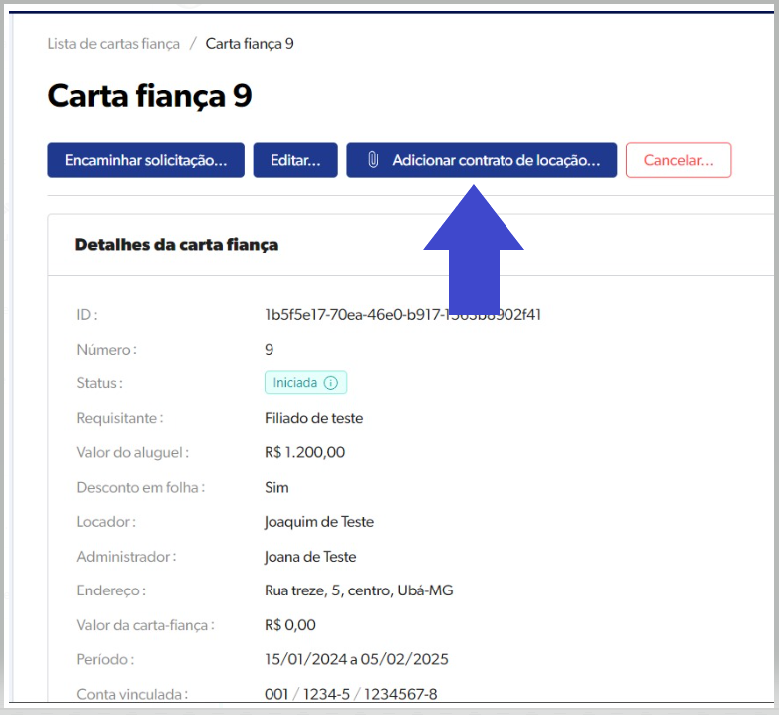Click the rent value R$ 1.200,00
Viewport: 779px width, 715px height.
coord(305,452)
